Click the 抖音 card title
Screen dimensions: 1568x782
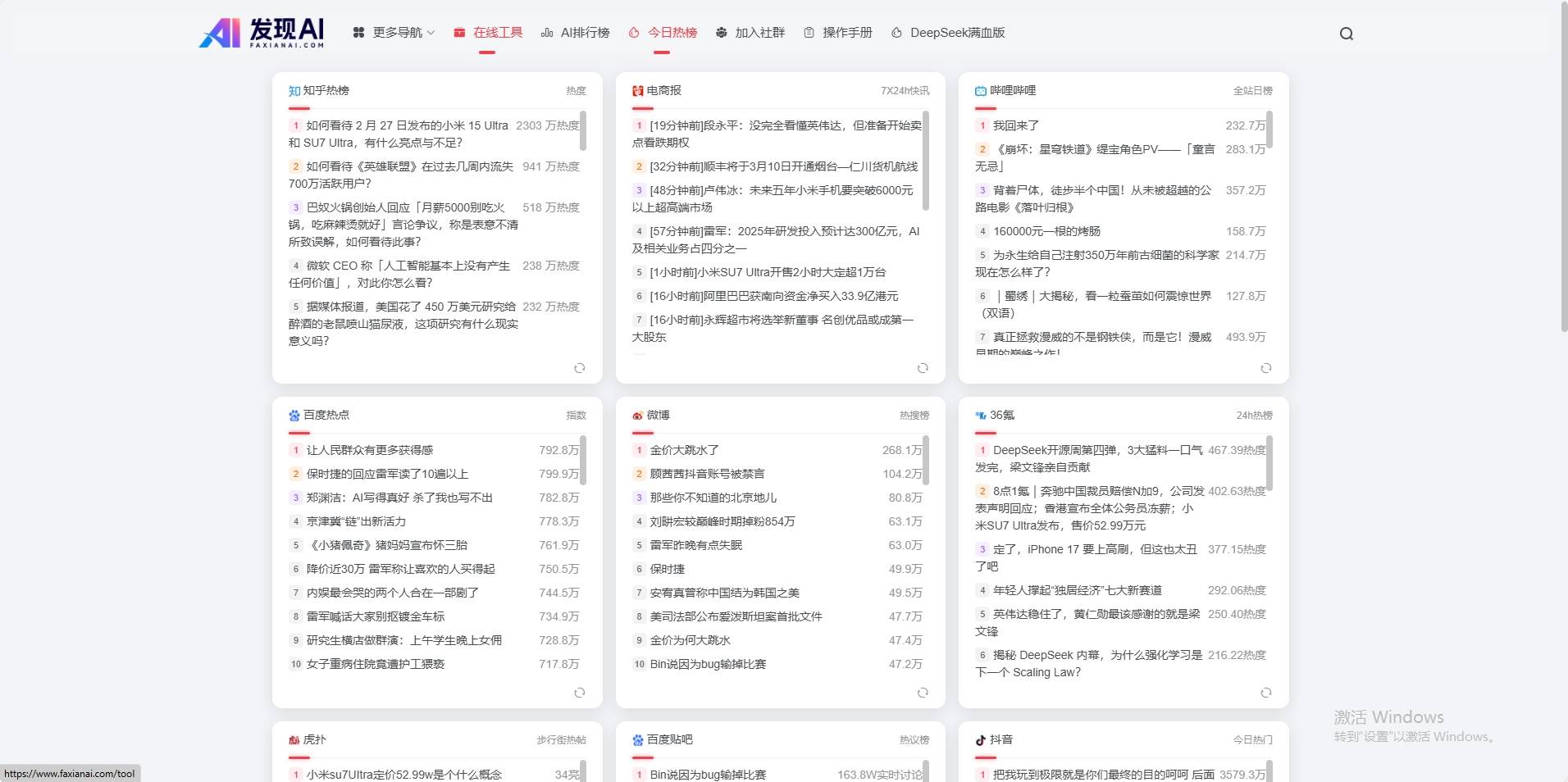(x=1001, y=739)
